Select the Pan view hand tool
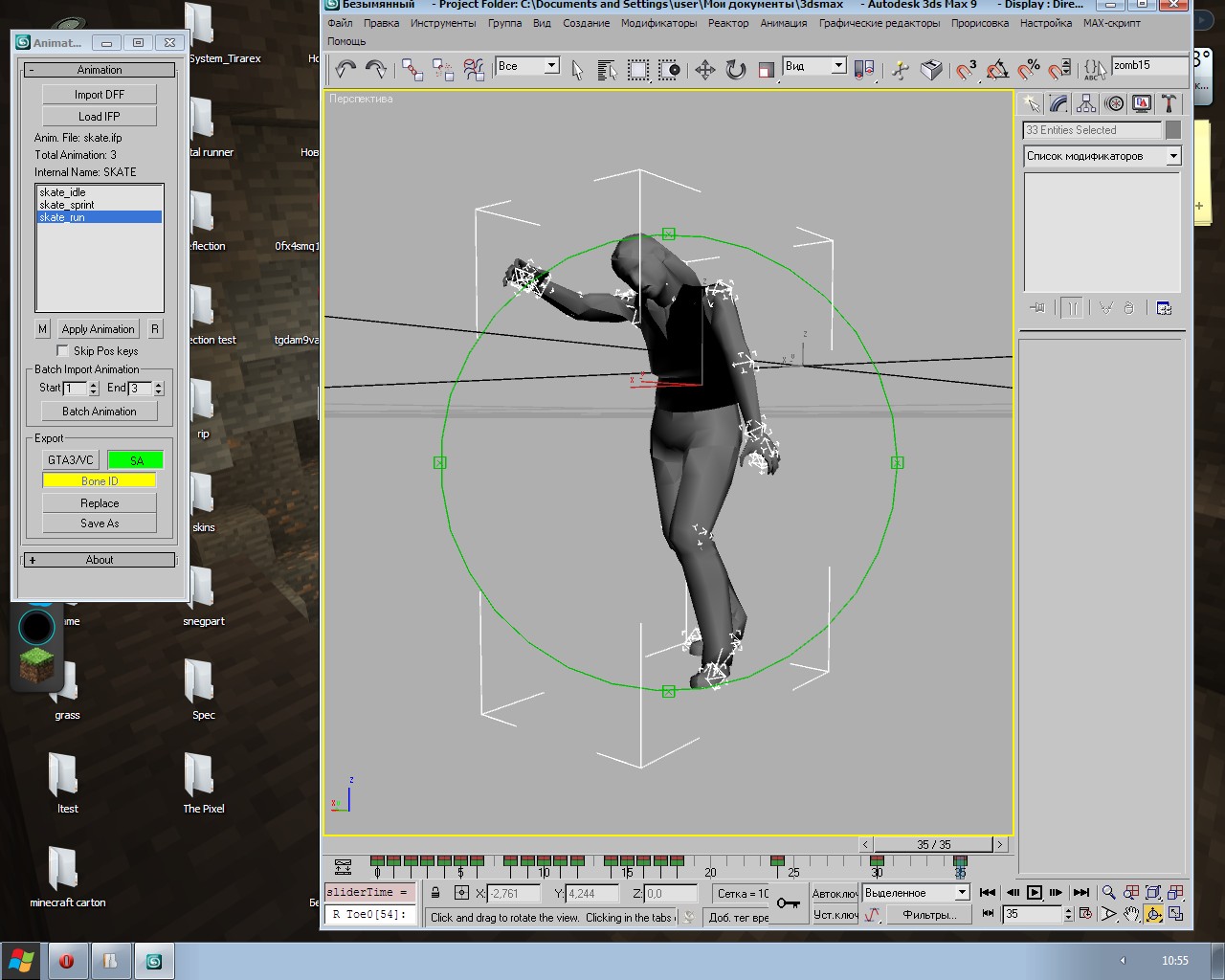Image resolution: width=1225 pixels, height=980 pixels. point(1131,914)
